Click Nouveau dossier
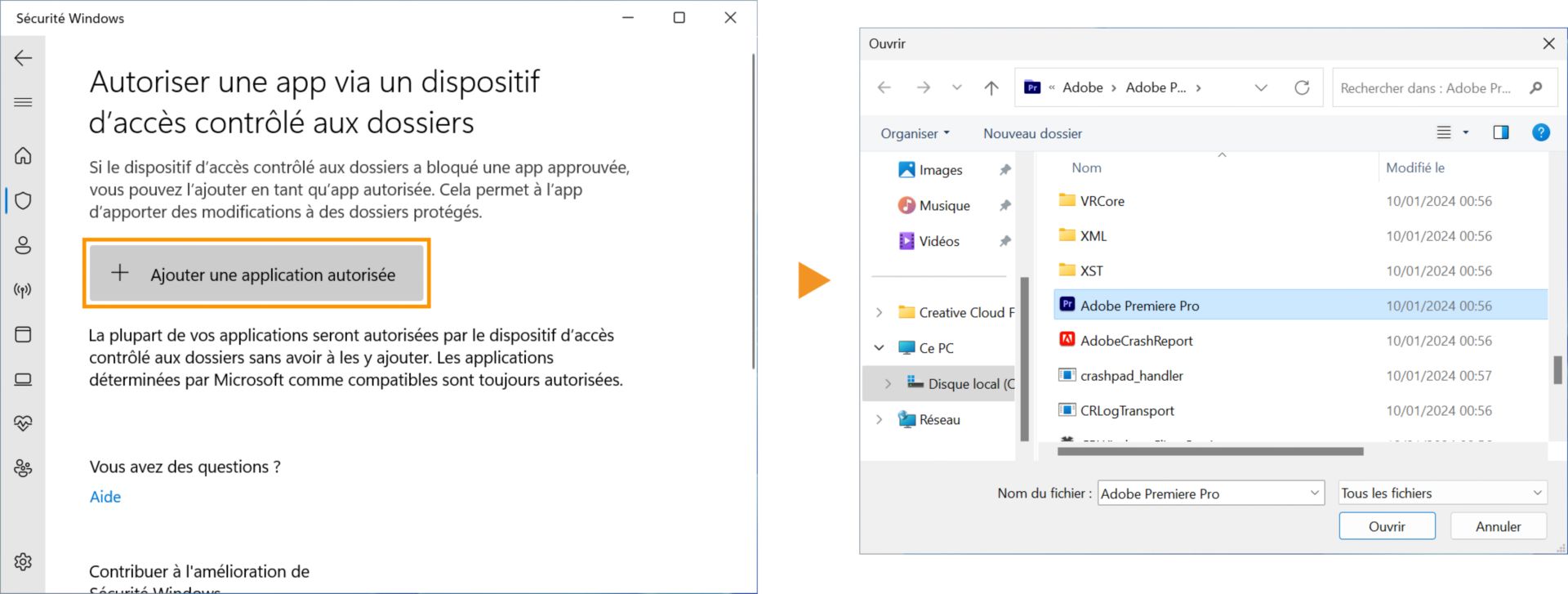 click(x=1032, y=133)
